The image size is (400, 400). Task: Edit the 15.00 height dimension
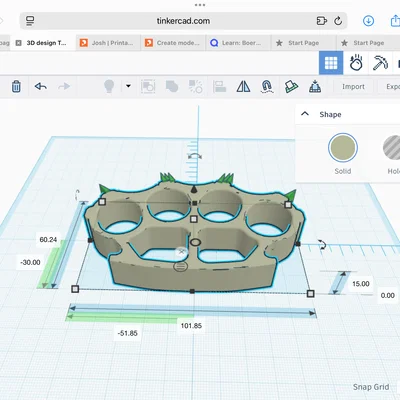[361, 284]
